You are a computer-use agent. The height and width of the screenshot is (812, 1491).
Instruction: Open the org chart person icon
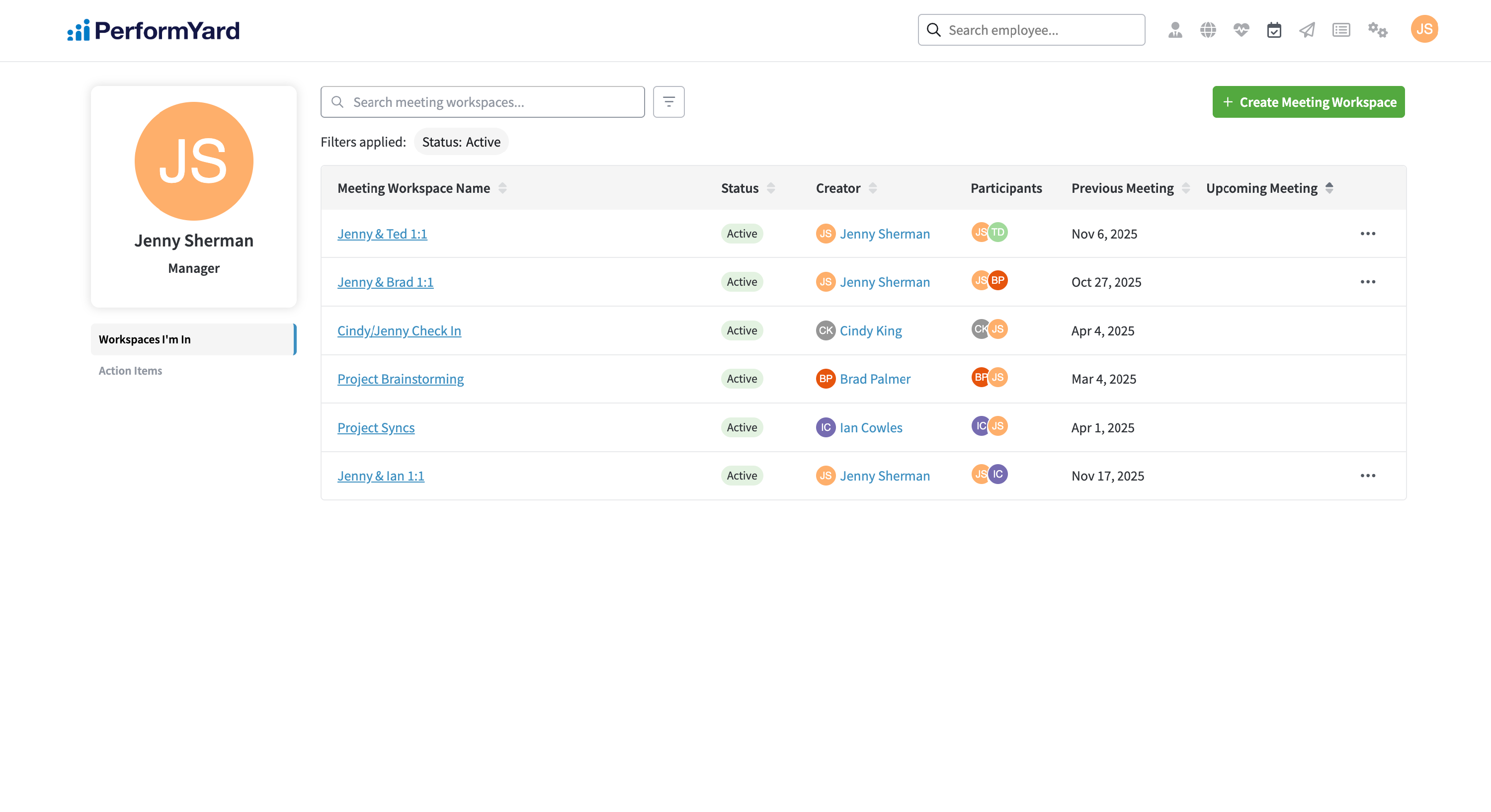1174,30
